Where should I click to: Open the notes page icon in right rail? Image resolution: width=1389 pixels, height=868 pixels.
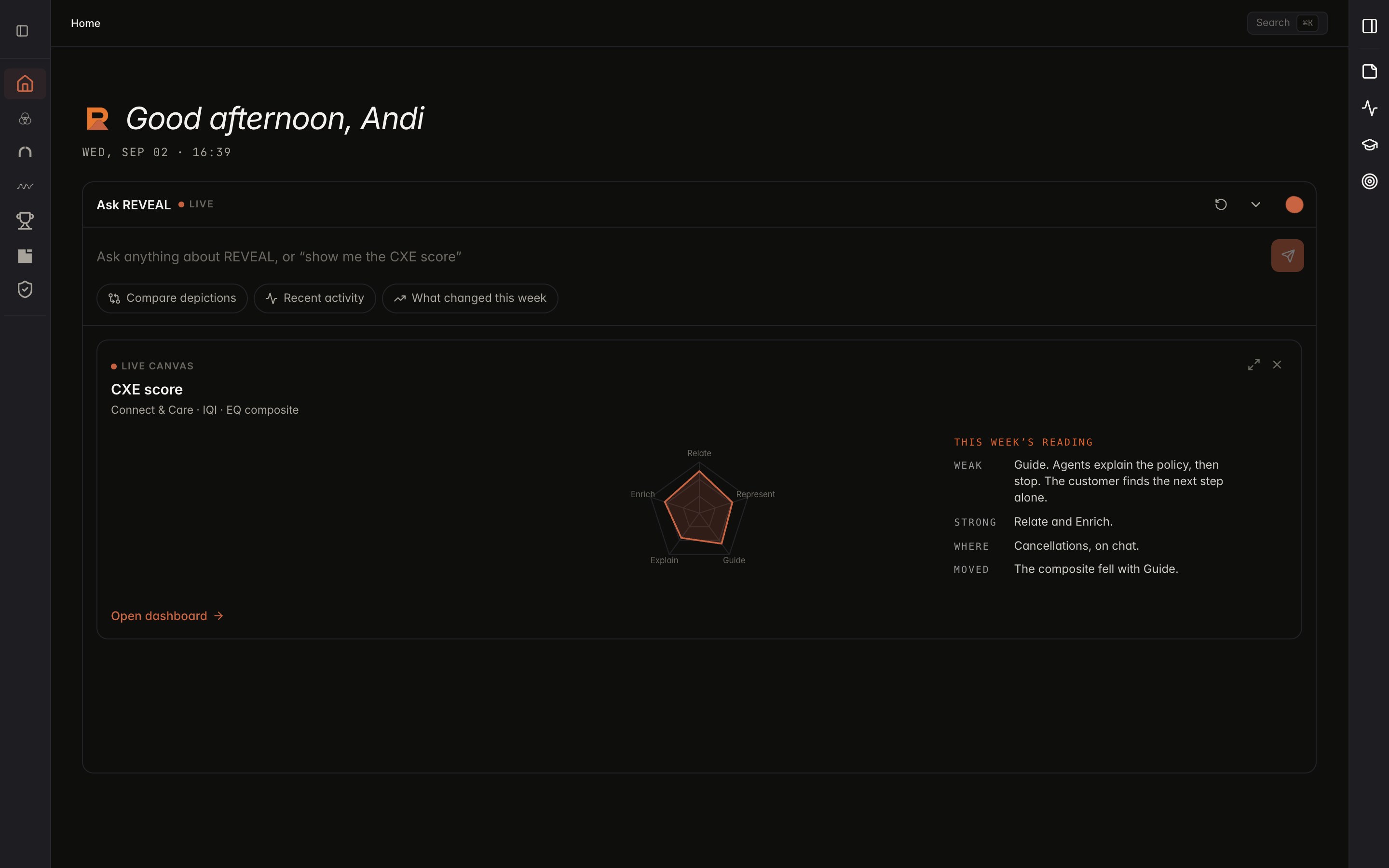[1370, 71]
